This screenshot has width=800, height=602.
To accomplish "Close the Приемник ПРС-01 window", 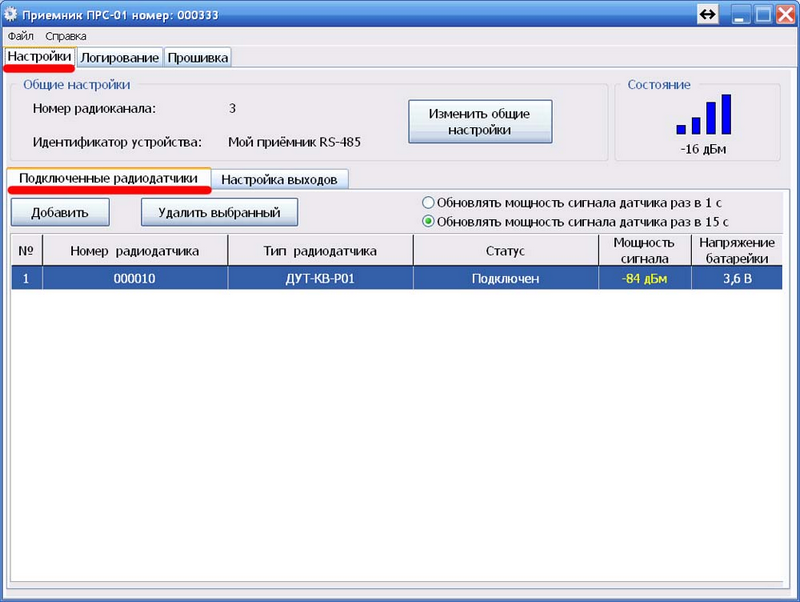I will click(785, 14).
